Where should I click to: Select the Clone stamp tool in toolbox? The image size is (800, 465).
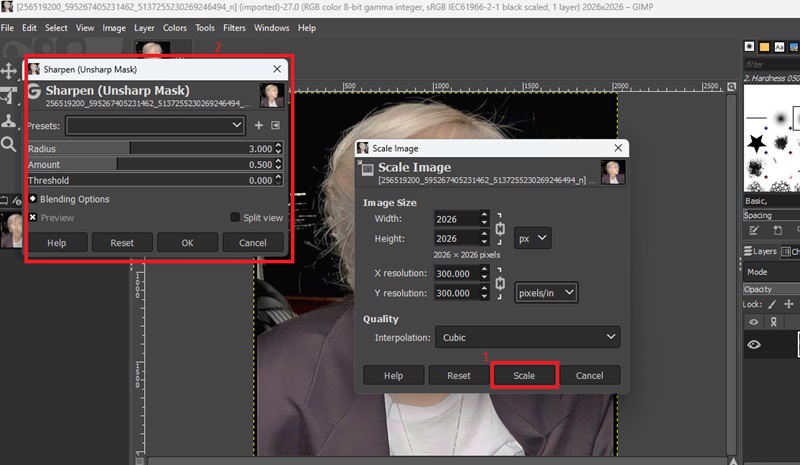pyautogui.click(x=8, y=121)
